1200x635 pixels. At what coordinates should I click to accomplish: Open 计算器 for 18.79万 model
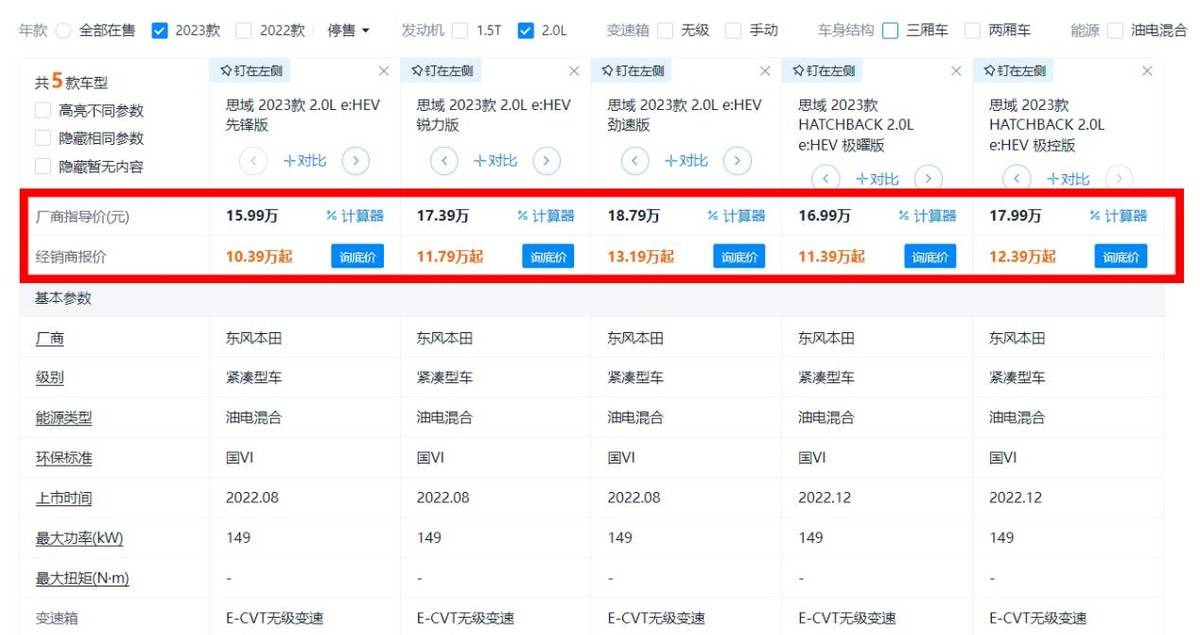[x=737, y=216]
